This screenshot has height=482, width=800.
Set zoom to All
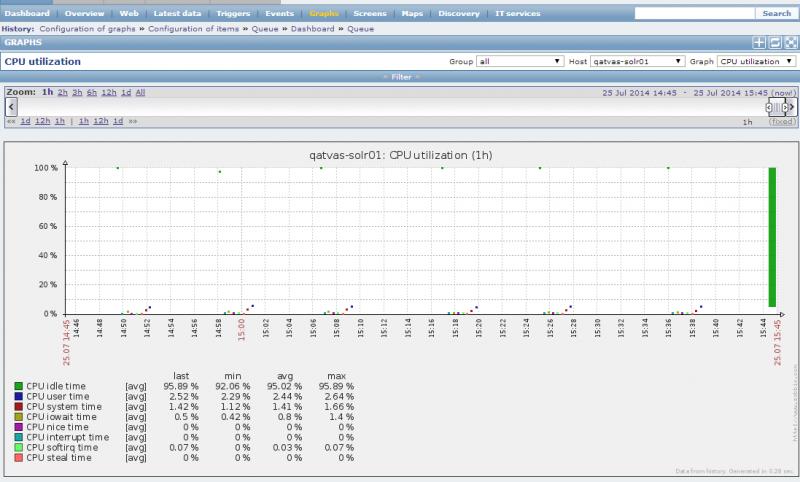point(140,92)
